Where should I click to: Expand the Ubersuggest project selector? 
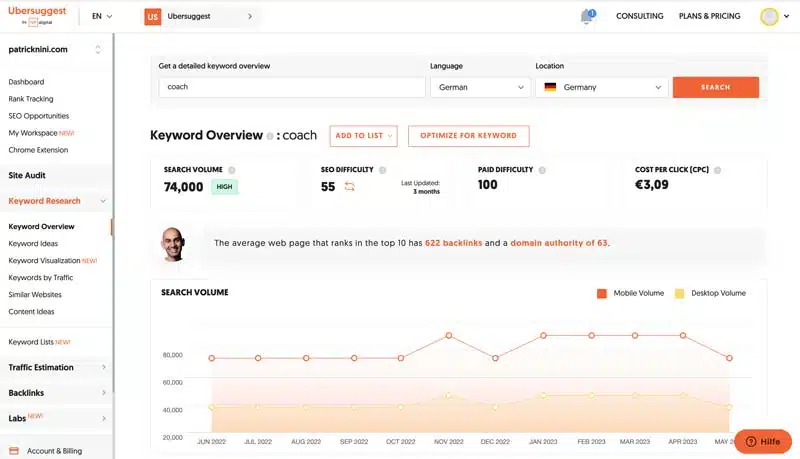[x=201, y=16]
